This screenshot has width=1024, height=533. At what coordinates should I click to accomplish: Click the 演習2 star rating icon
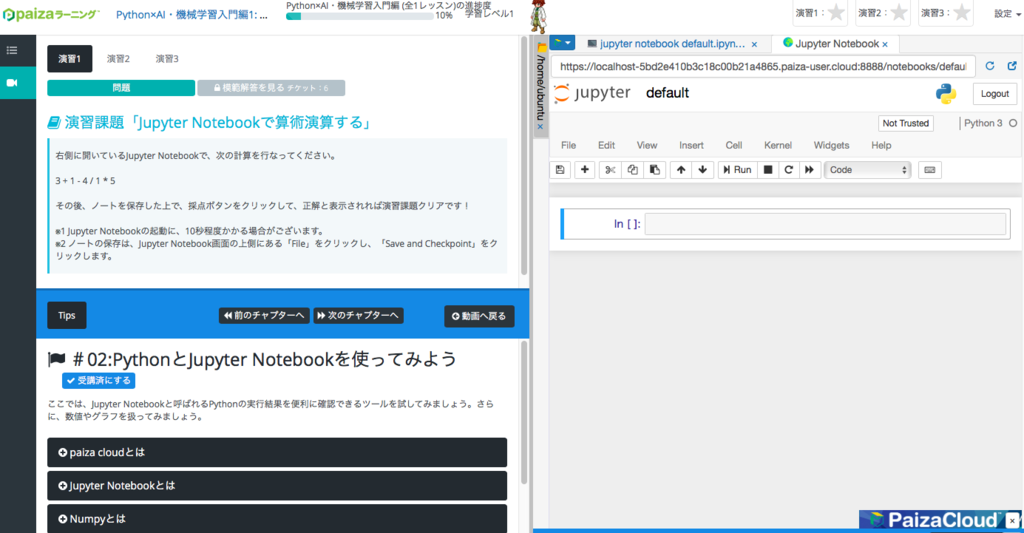(x=899, y=12)
